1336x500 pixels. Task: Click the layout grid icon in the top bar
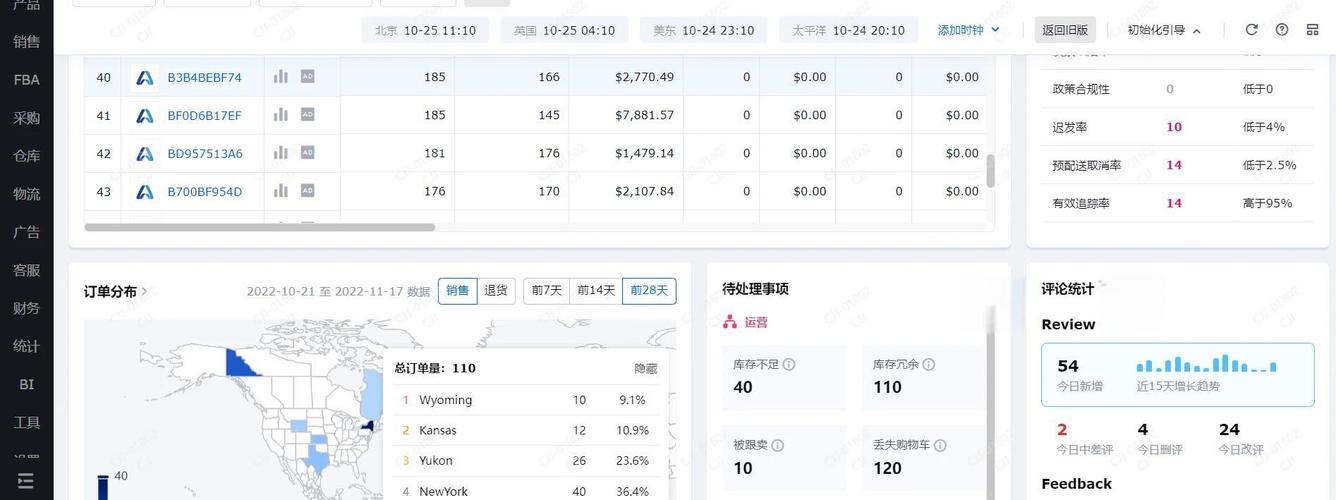coord(1313,30)
